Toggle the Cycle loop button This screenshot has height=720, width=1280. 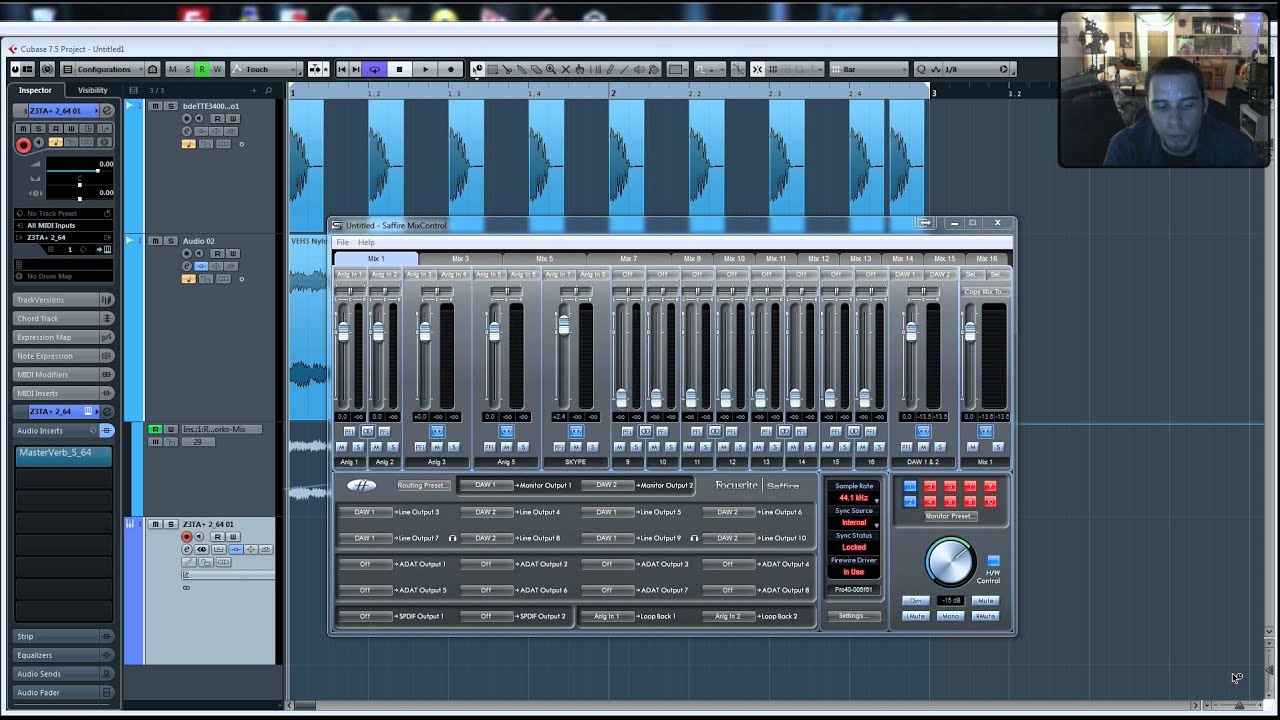pos(374,69)
